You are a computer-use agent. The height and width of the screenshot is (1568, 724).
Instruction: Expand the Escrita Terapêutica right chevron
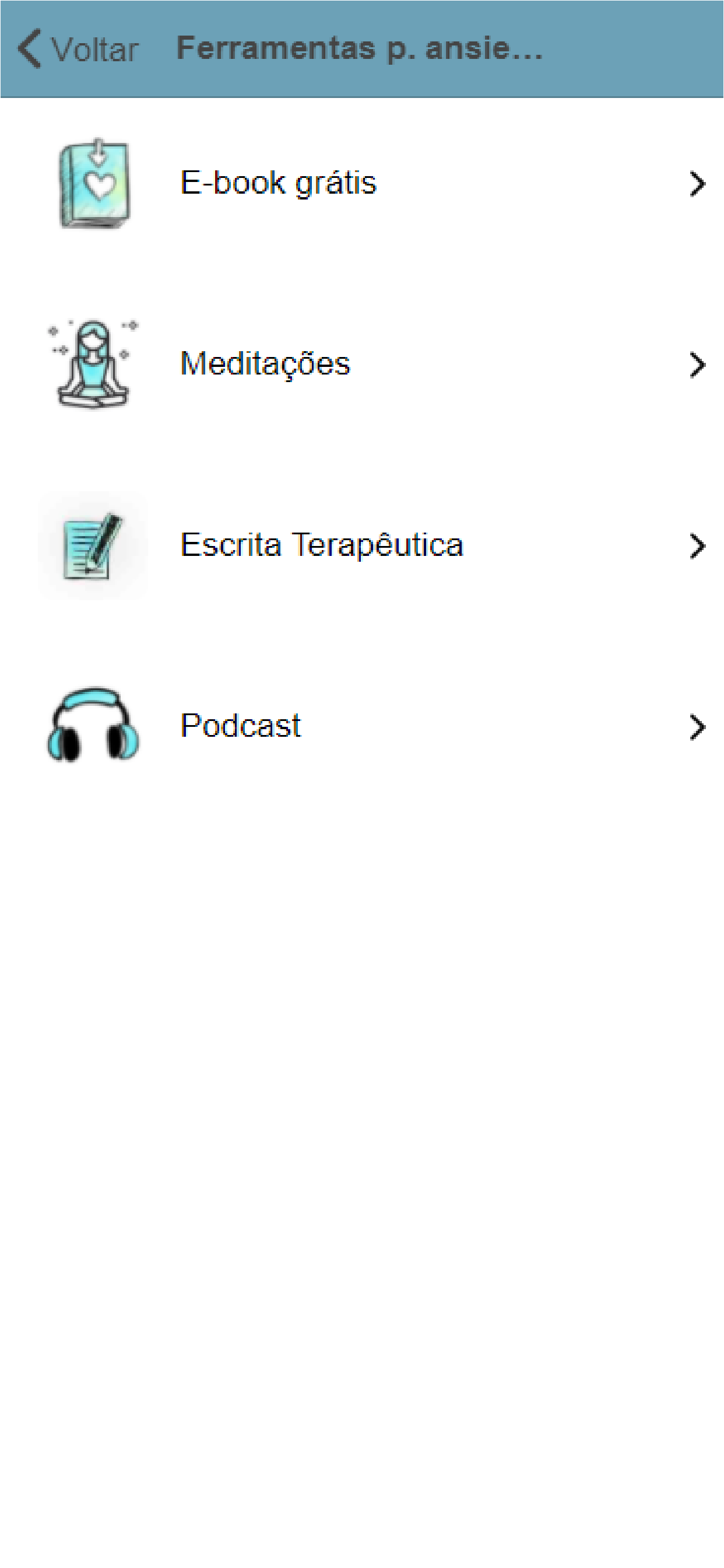tap(697, 545)
